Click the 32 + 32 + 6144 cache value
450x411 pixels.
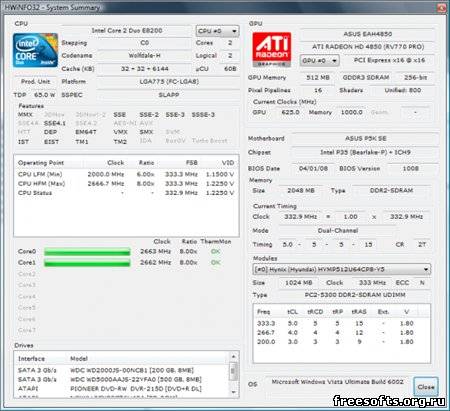point(144,69)
